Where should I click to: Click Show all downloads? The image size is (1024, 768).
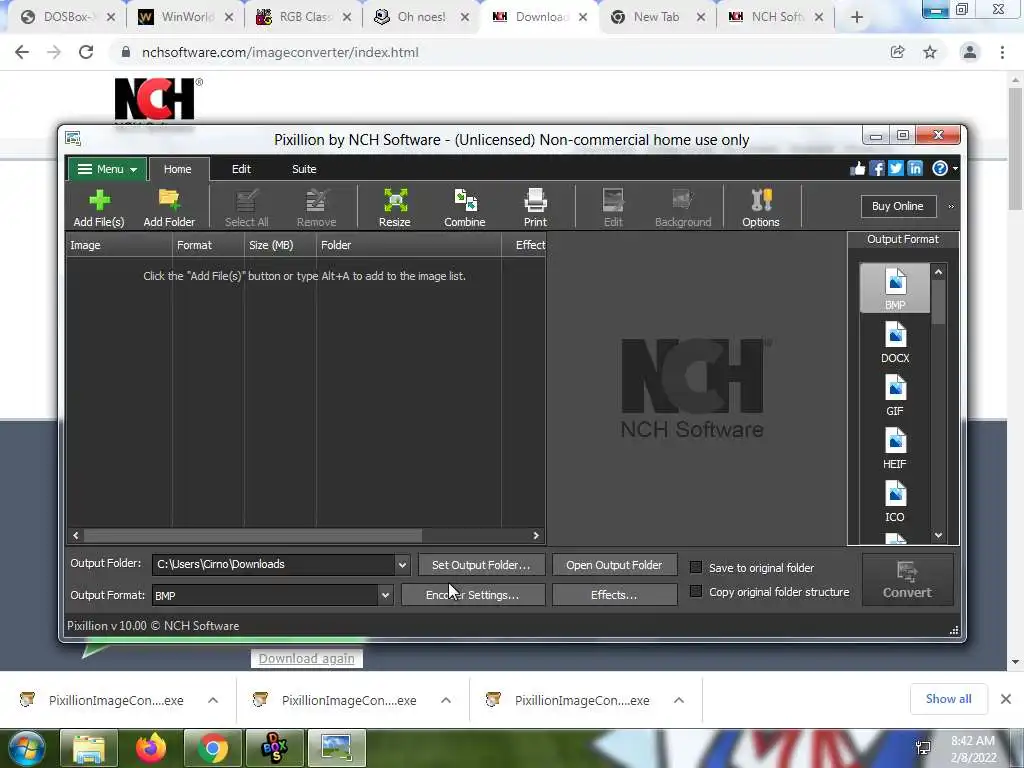[948, 699]
